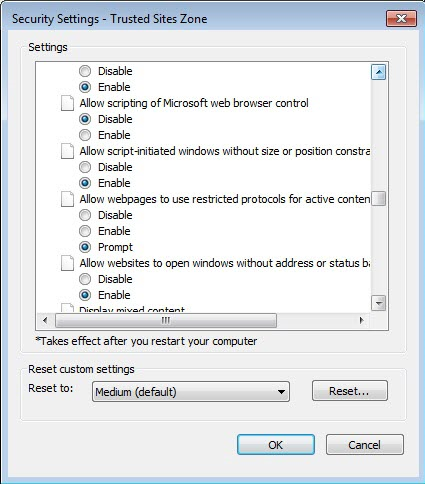The width and height of the screenshot is (425, 484).
Task: Select Enable for restricted protocols for active content
Action: 85,231
